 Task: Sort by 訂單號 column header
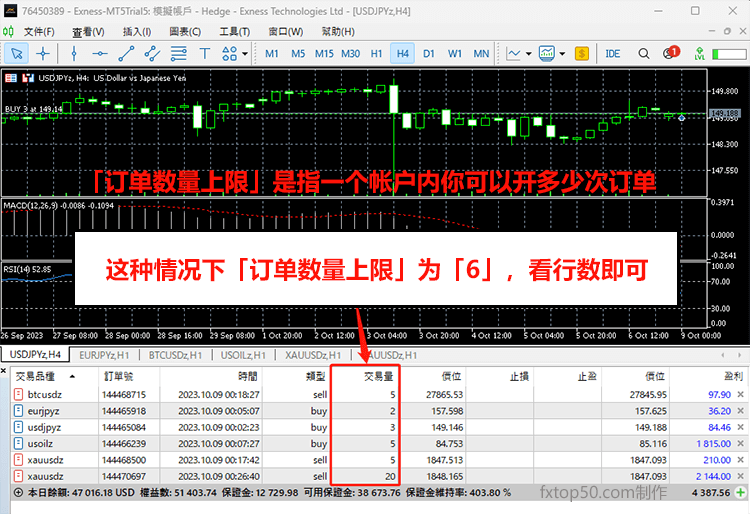point(129,376)
